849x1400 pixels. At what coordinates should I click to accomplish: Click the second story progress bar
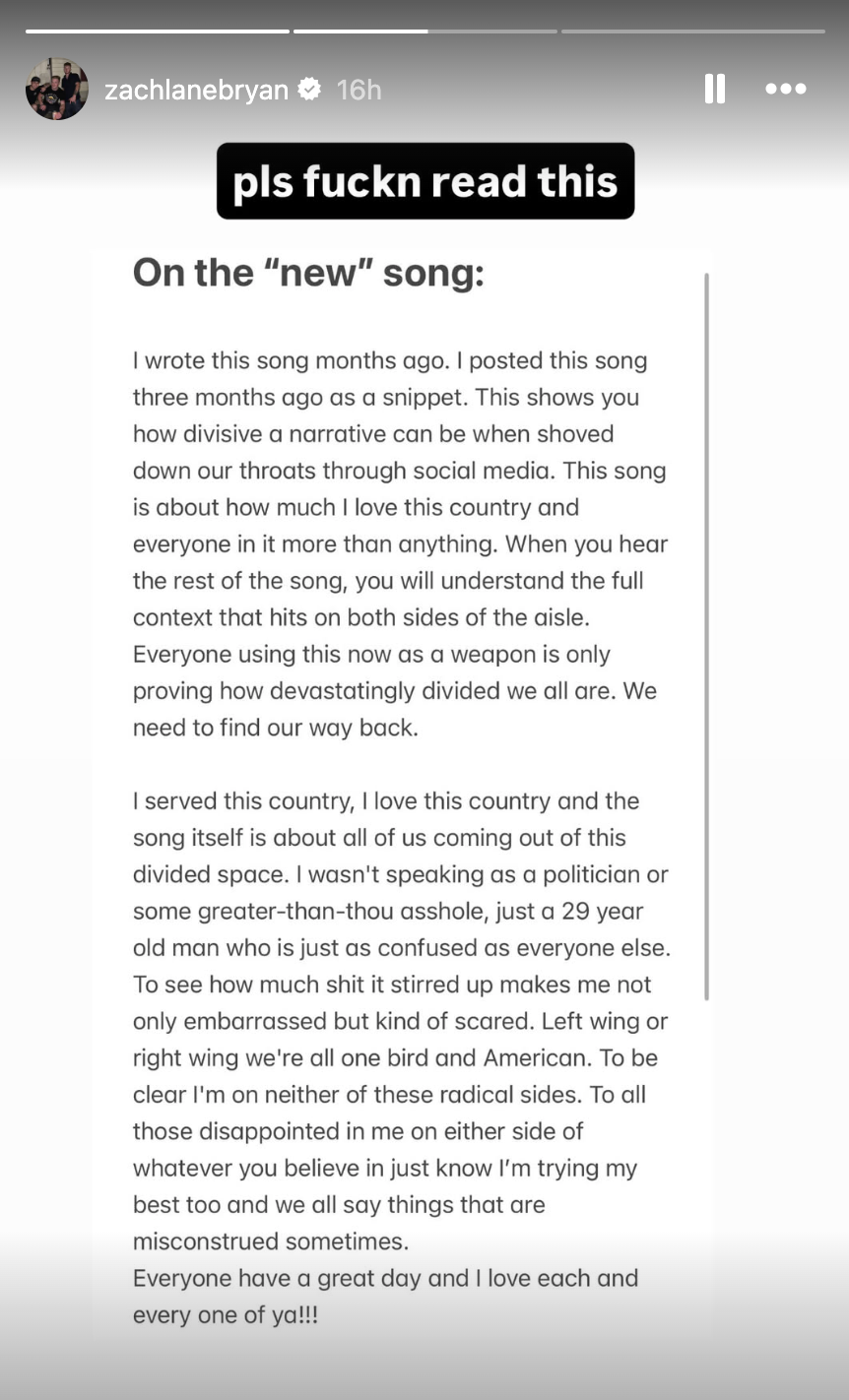coord(424,32)
